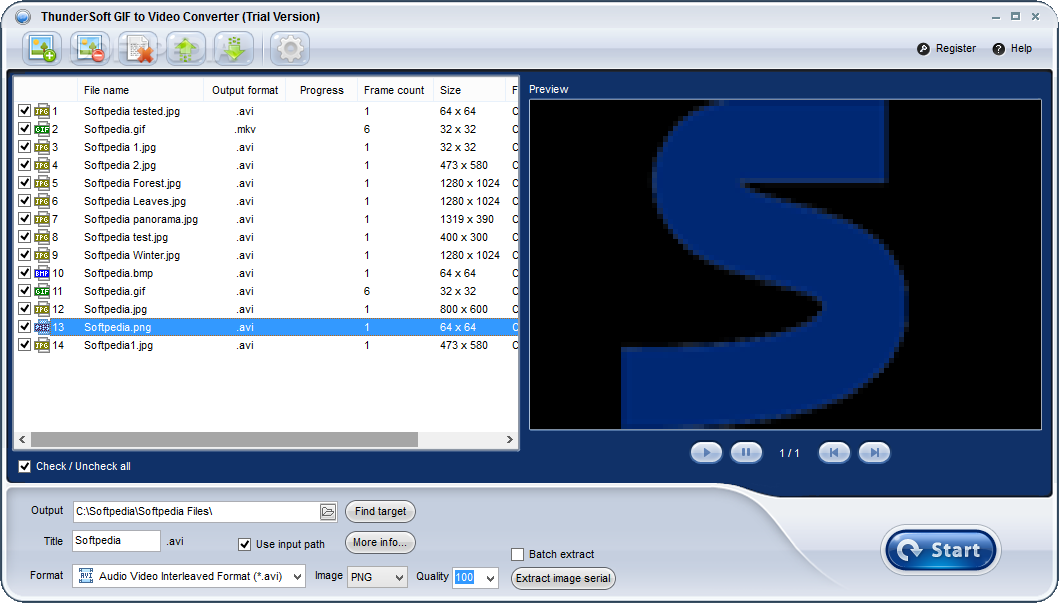This screenshot has width=1059, height=603.
Task: Click the .mkv output format cell
Action: point(245,129)
